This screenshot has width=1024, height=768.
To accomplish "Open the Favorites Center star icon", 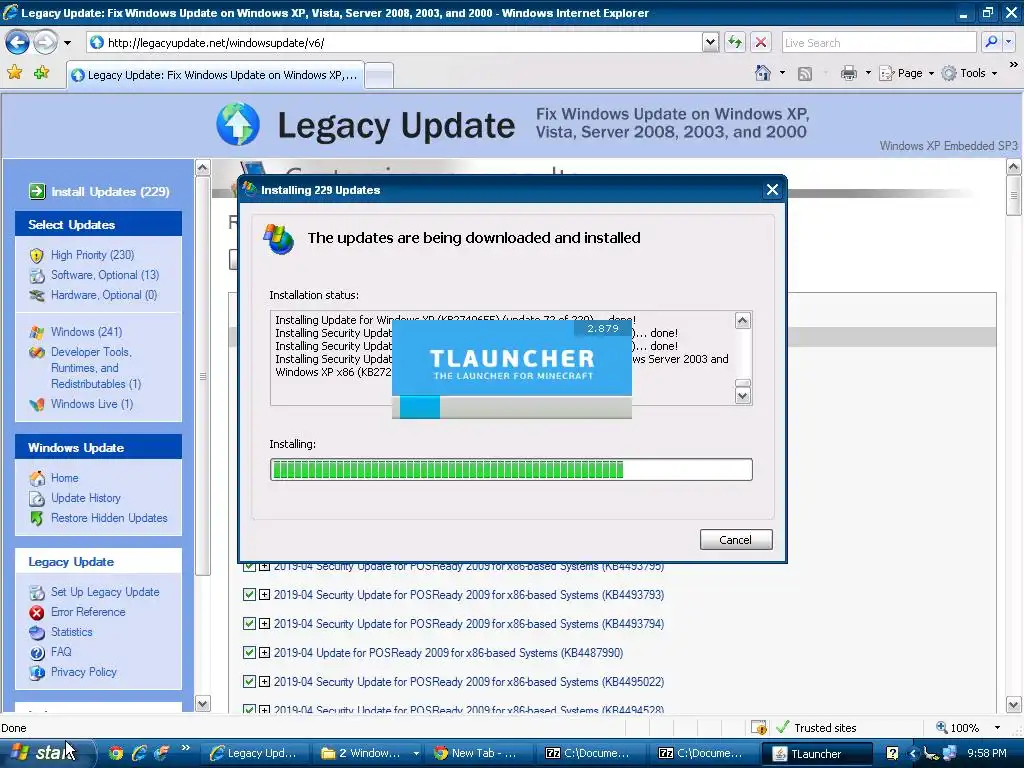I will [14, 72].
